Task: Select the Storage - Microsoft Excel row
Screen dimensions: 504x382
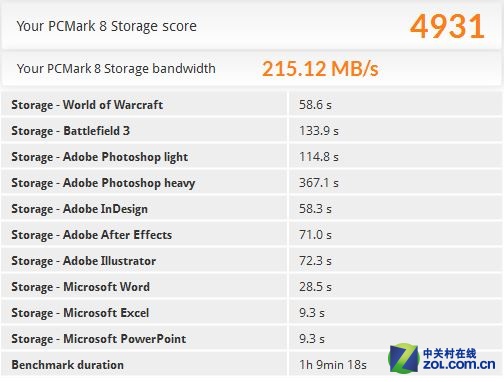Action: tap(252, 313)
